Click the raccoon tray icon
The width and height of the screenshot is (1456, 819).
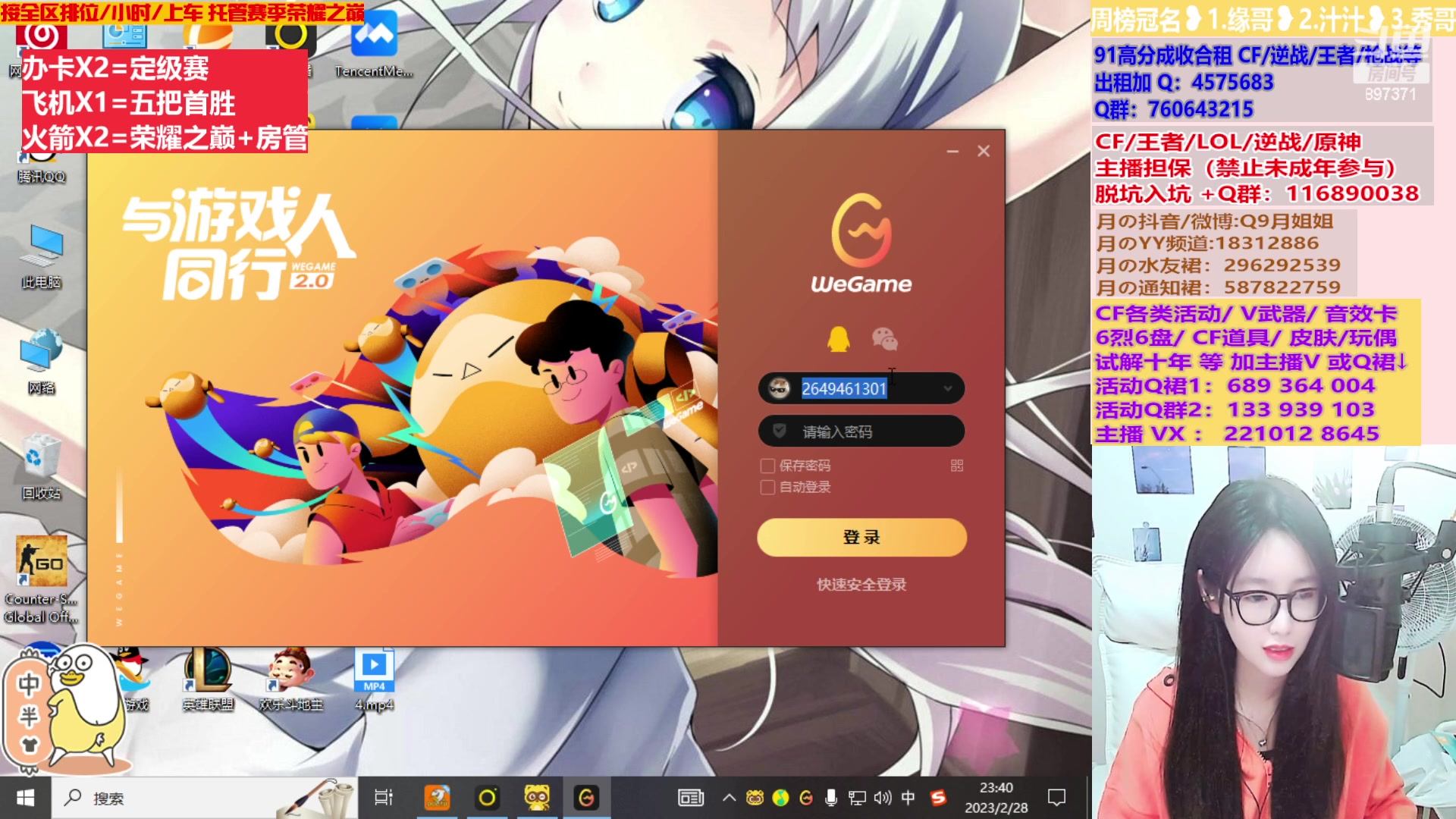point(755,798)
